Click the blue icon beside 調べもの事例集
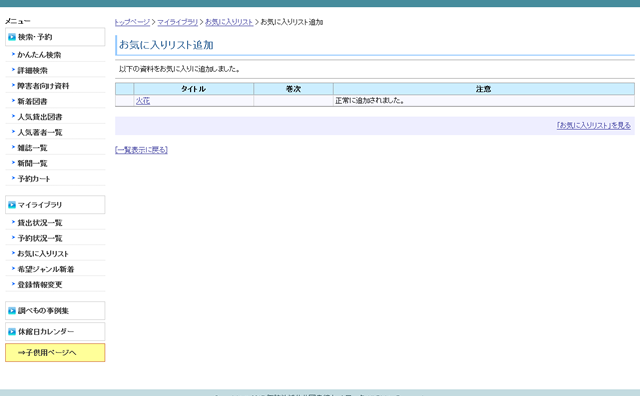 pyautogui.click(x=12, y=311)
